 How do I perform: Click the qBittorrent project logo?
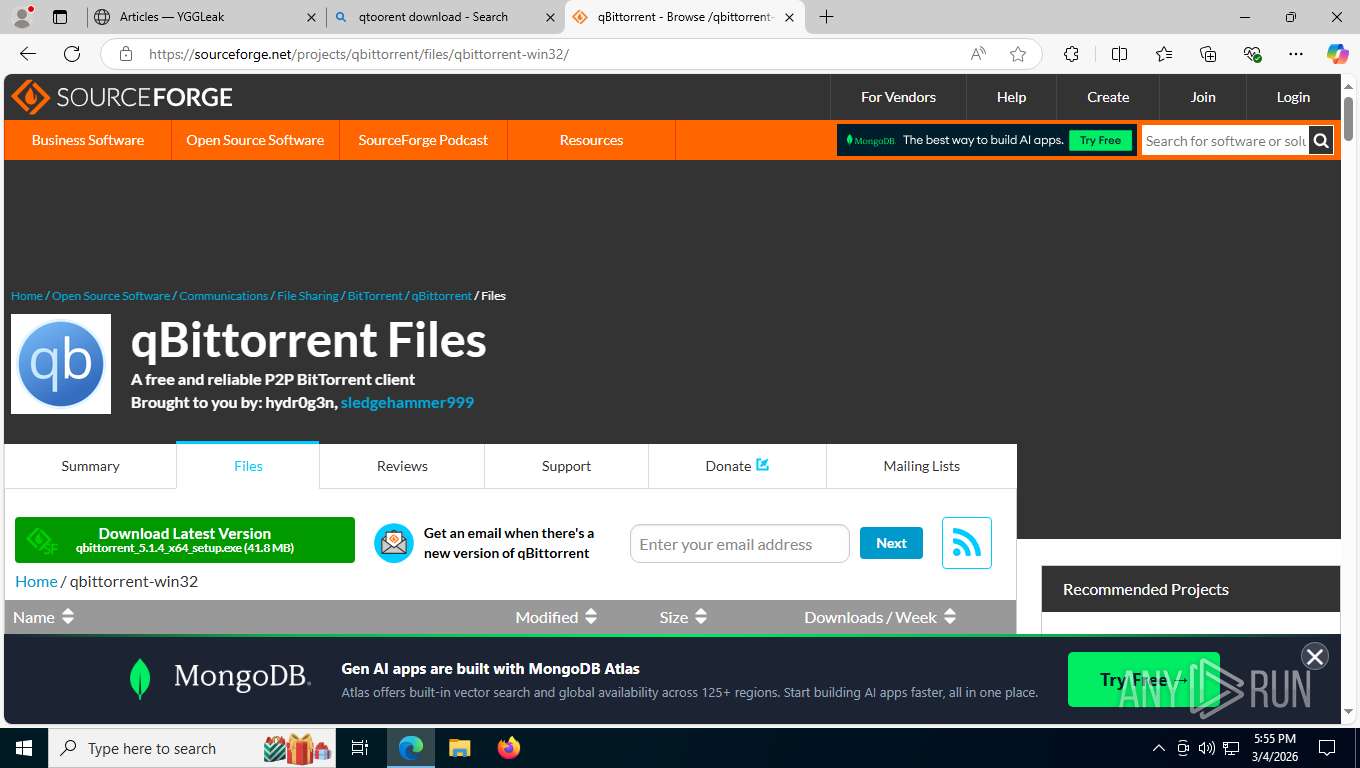click(61, 364)
